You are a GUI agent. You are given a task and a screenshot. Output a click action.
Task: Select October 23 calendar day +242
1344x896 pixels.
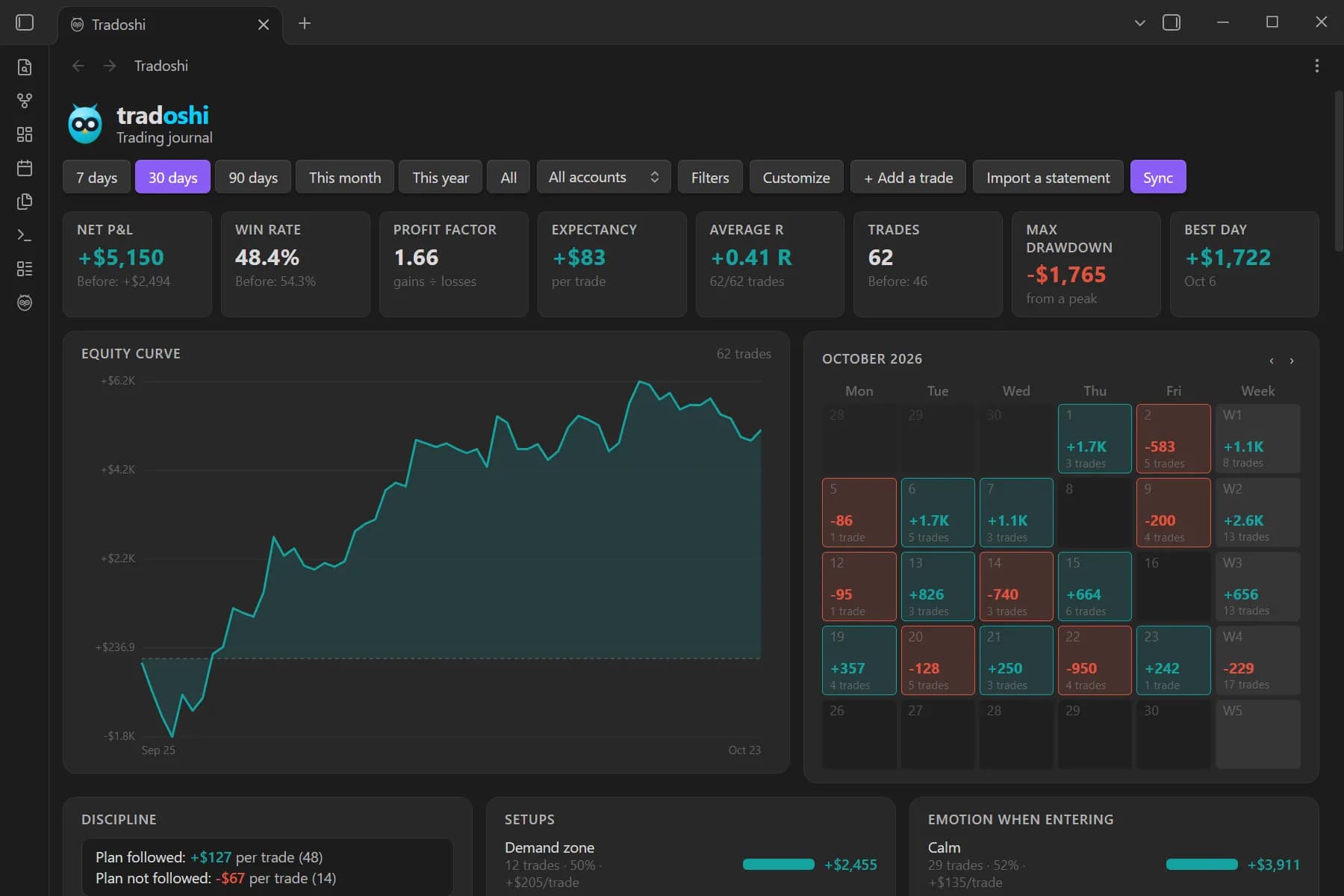click(1174, 661)
